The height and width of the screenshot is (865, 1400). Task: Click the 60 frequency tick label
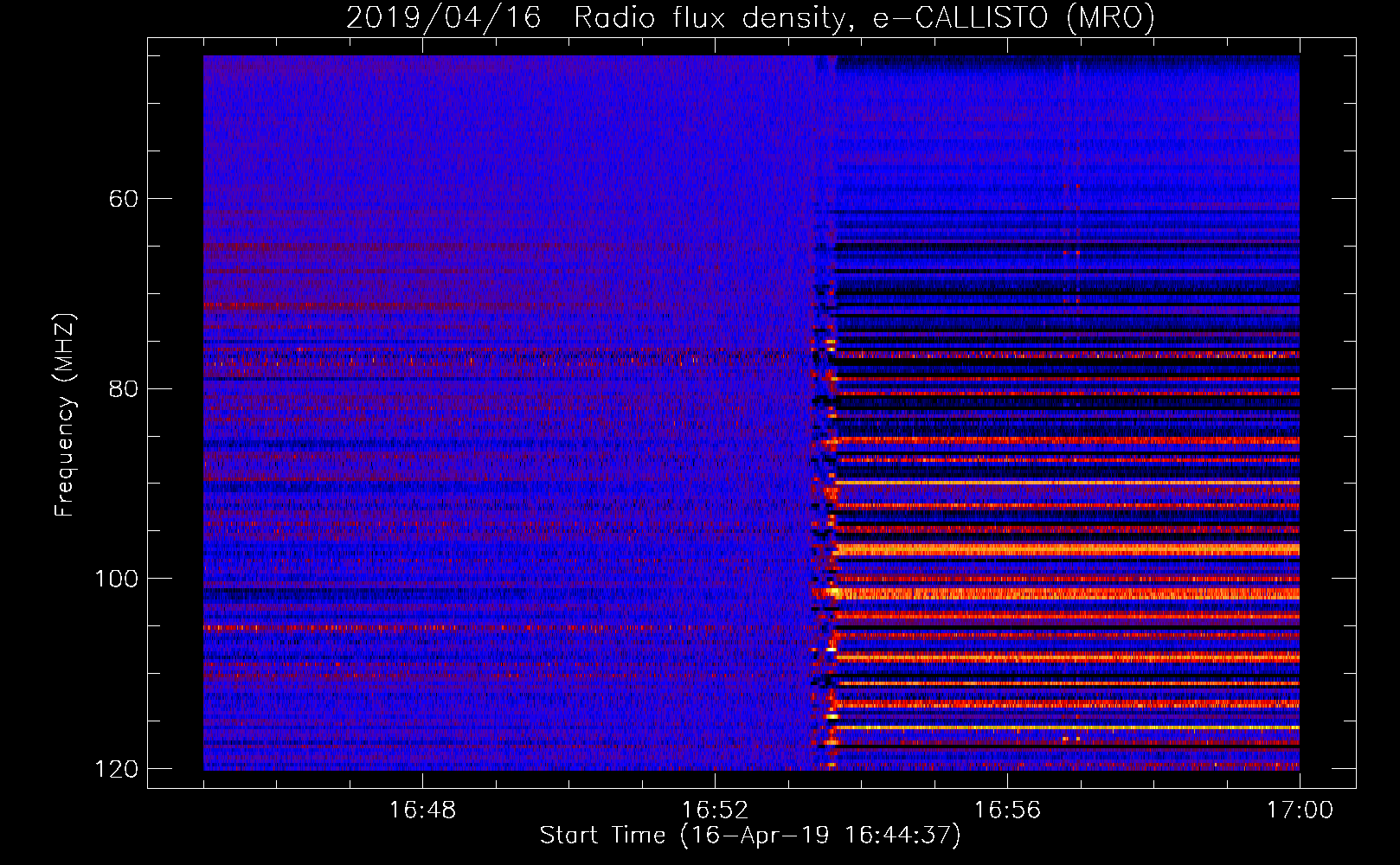[125, 199]
